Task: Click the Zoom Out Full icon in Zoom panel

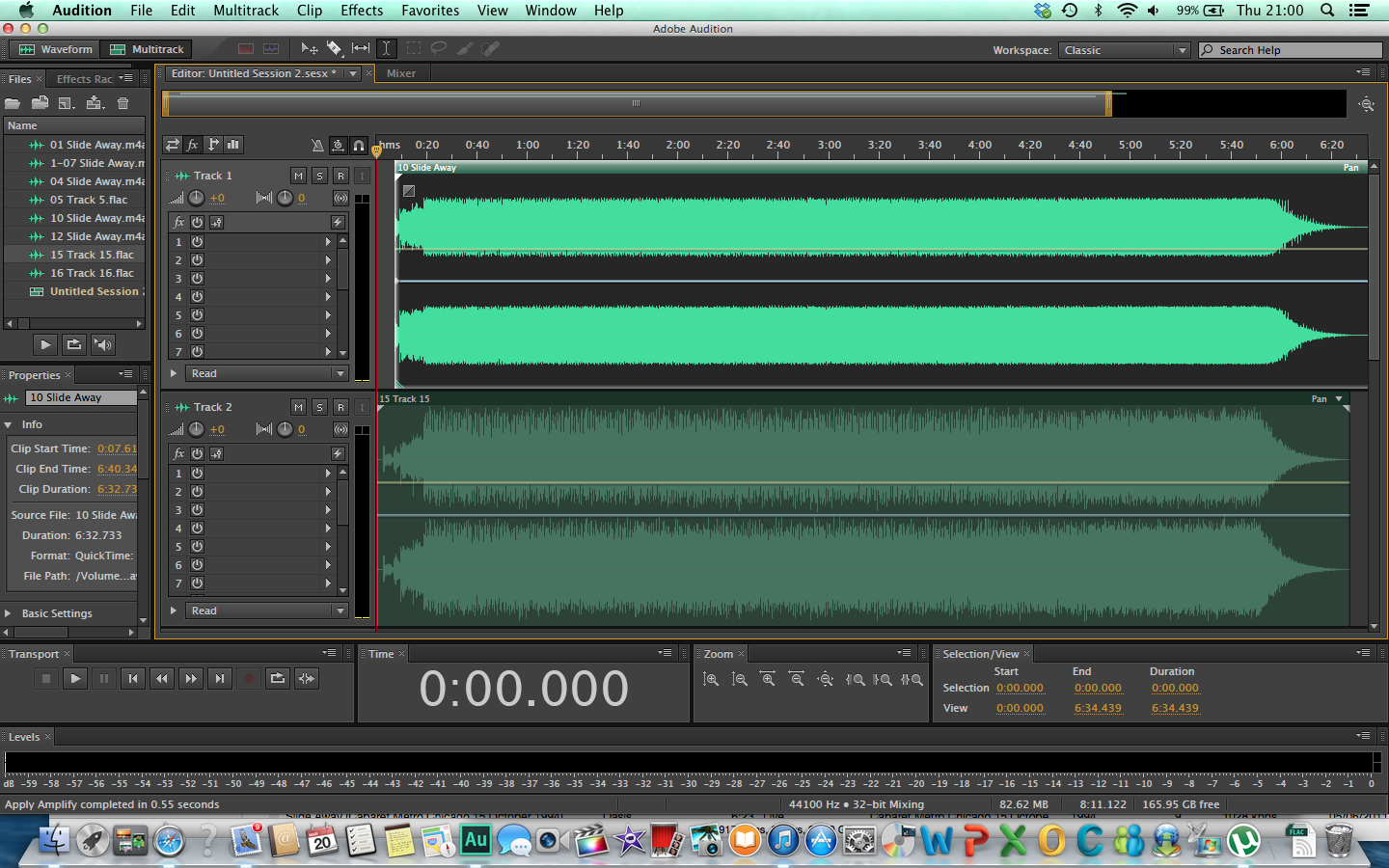Action: coord(826,679)
